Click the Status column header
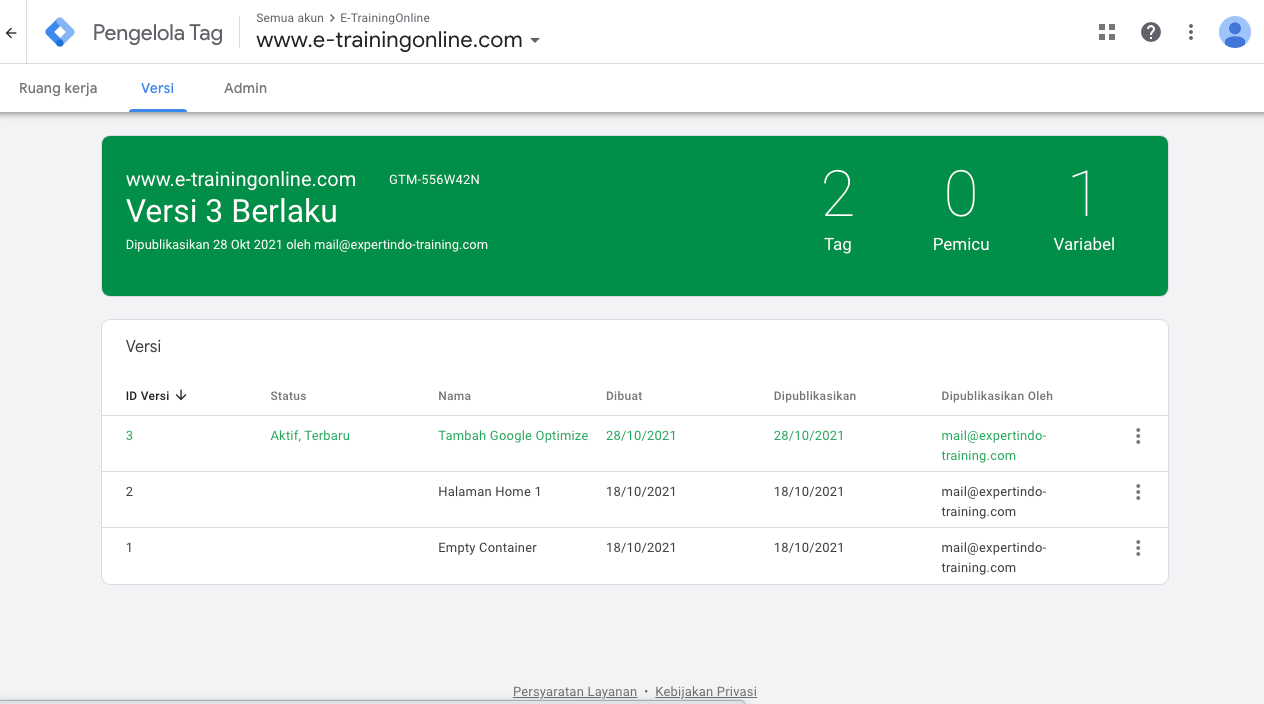 288,396
